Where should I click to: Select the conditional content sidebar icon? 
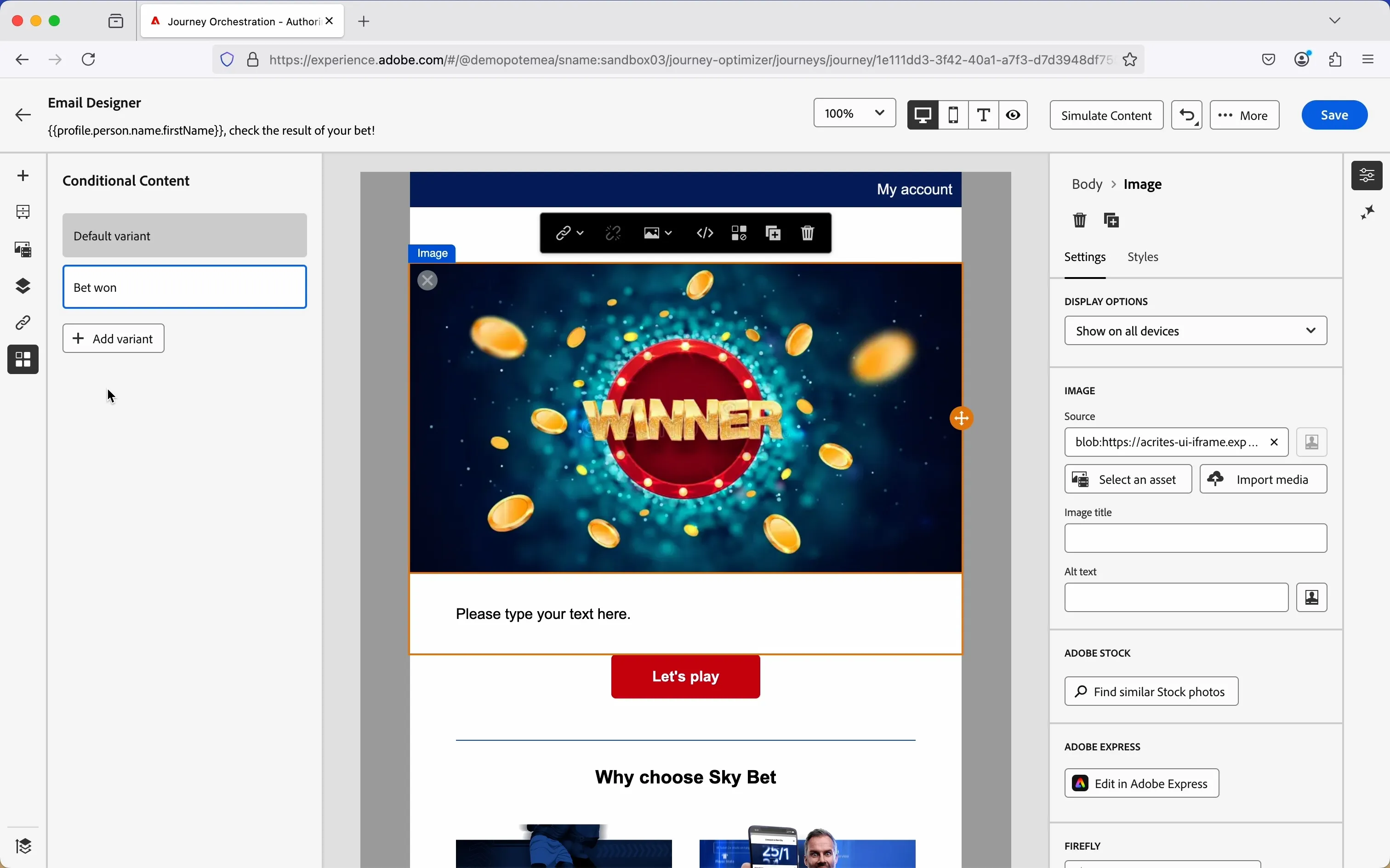pos(23,360)
